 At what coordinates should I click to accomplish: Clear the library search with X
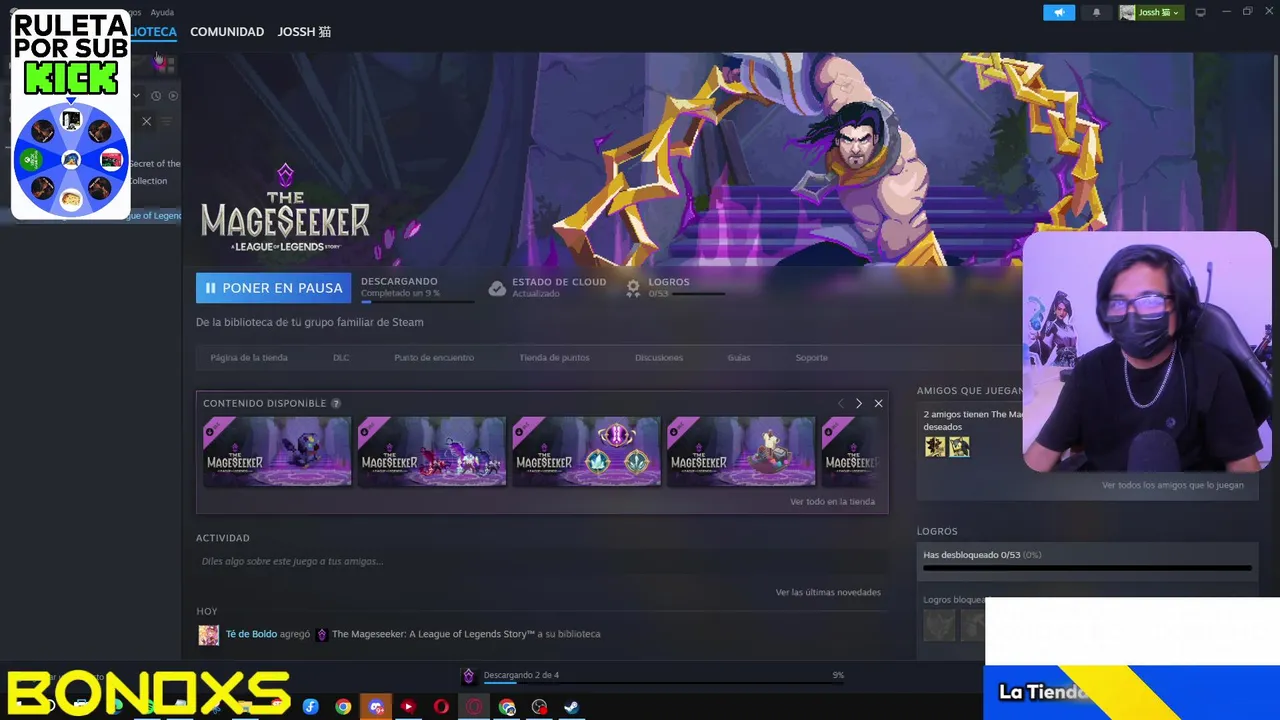(146, 121)
